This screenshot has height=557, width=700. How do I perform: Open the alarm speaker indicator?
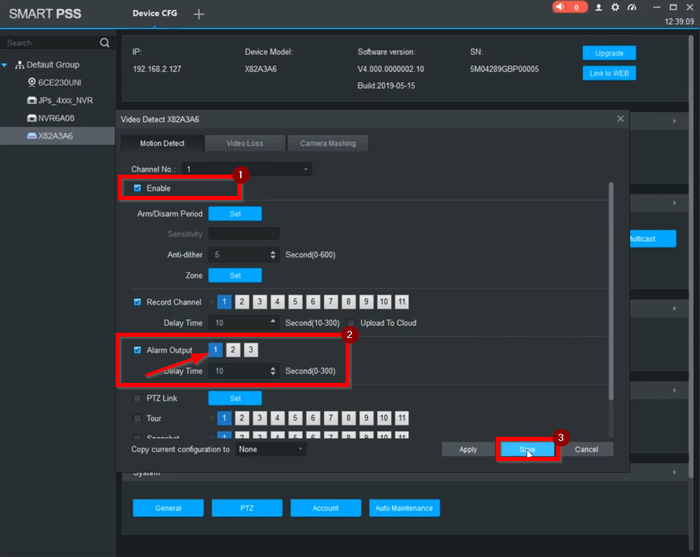pyautogui.click(x=569, y=7)
